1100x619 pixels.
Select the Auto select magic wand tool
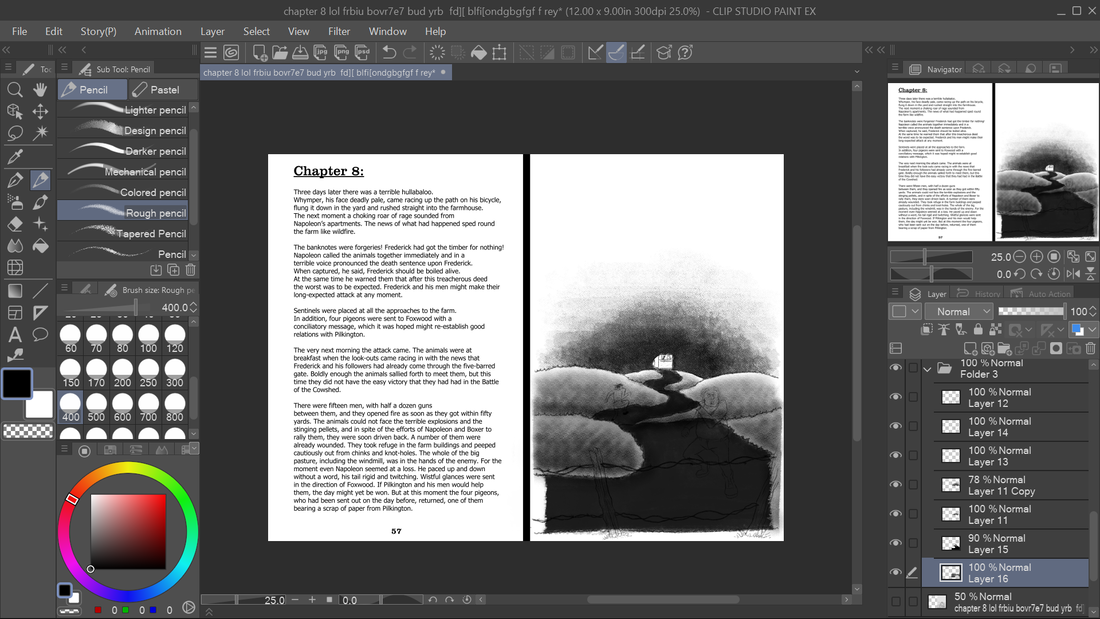[x=41, y=133]
